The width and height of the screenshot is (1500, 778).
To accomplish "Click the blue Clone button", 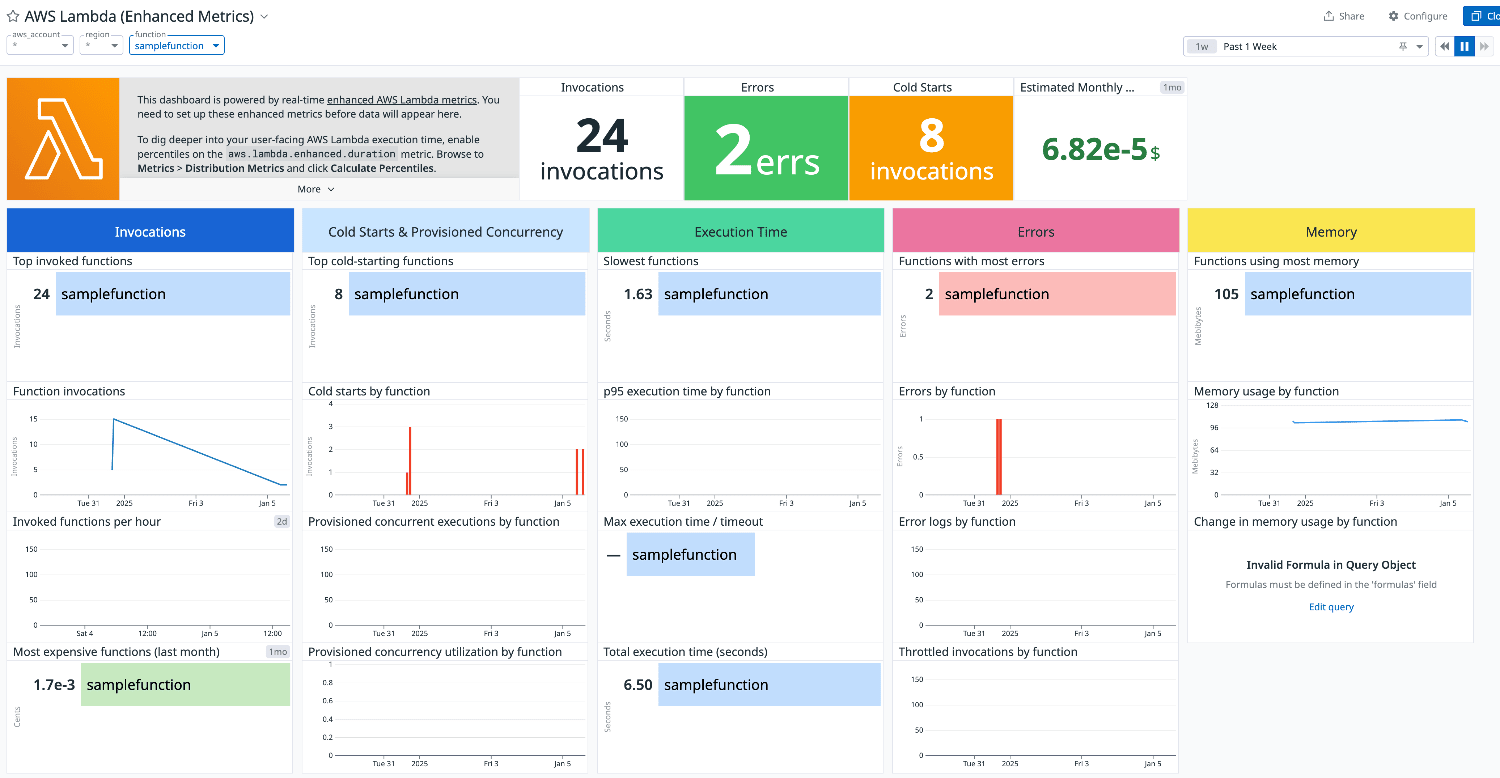I will click(1482, 16).
